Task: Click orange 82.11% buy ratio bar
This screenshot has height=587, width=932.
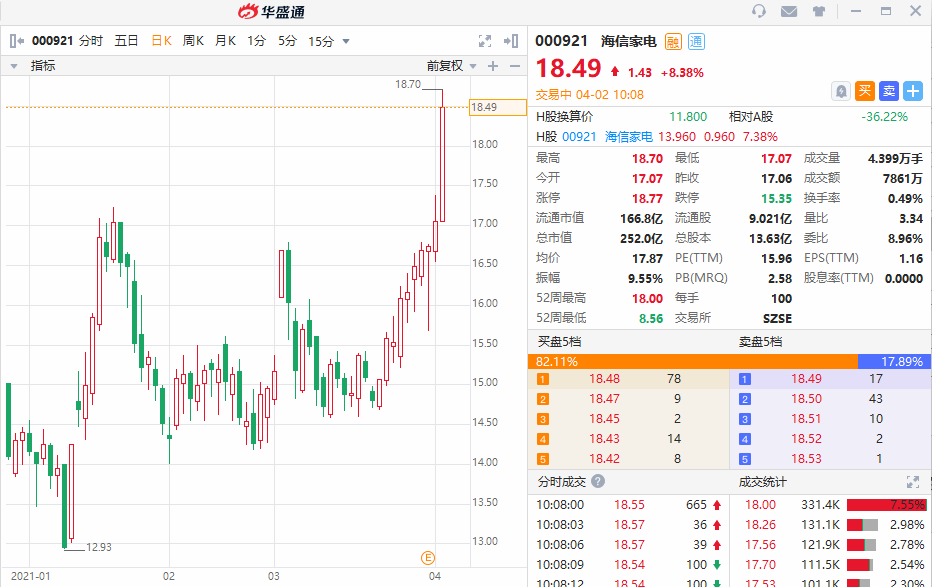Action: point(693,361)
